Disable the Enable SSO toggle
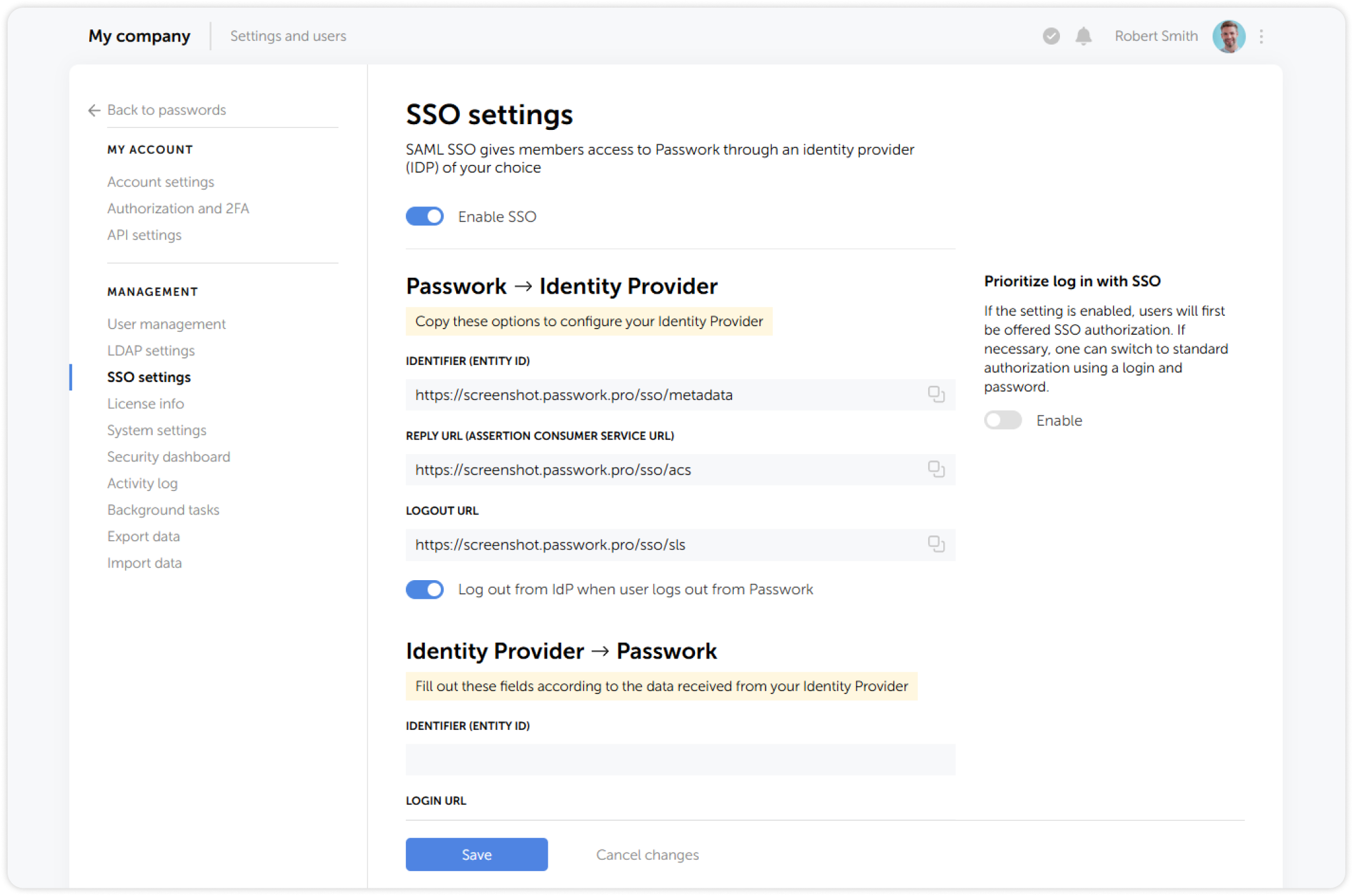Screen dimensions: 1353x896 click(424, 216)
